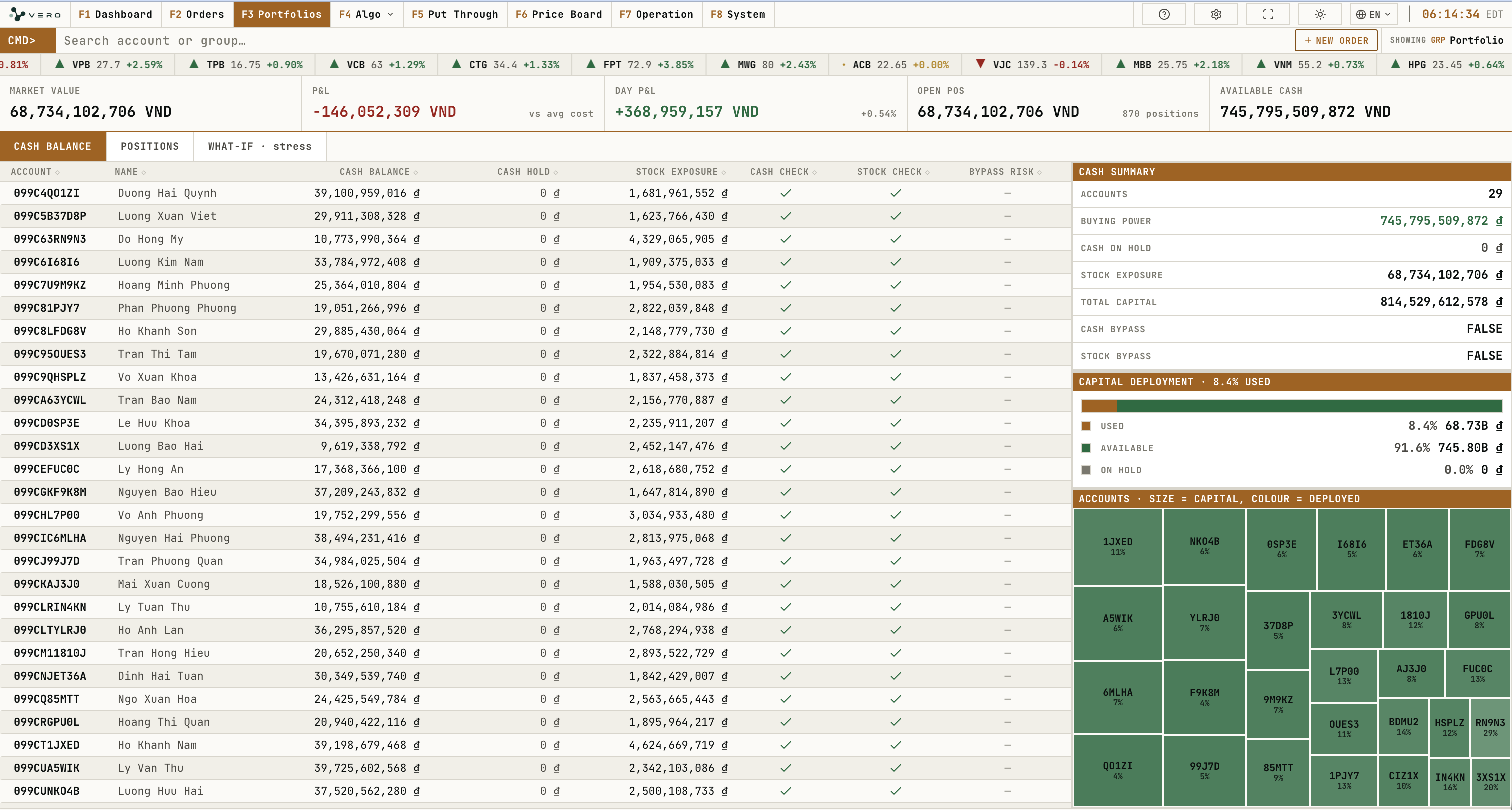1512x810 pixels.
Task: Open F7 Operation
Action: click(x=656, y=14)
